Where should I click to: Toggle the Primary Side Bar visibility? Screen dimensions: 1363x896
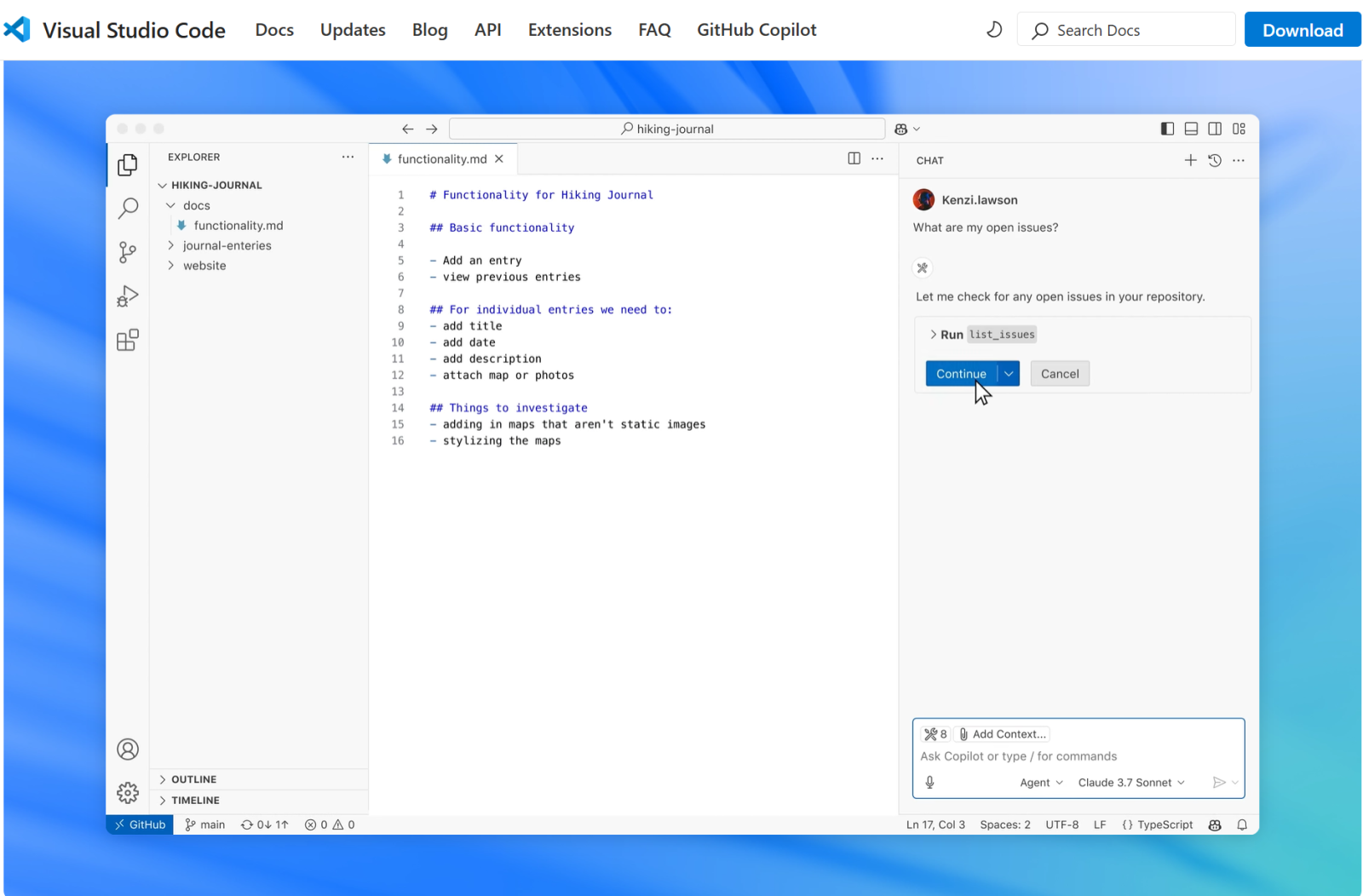[1166, 129]
